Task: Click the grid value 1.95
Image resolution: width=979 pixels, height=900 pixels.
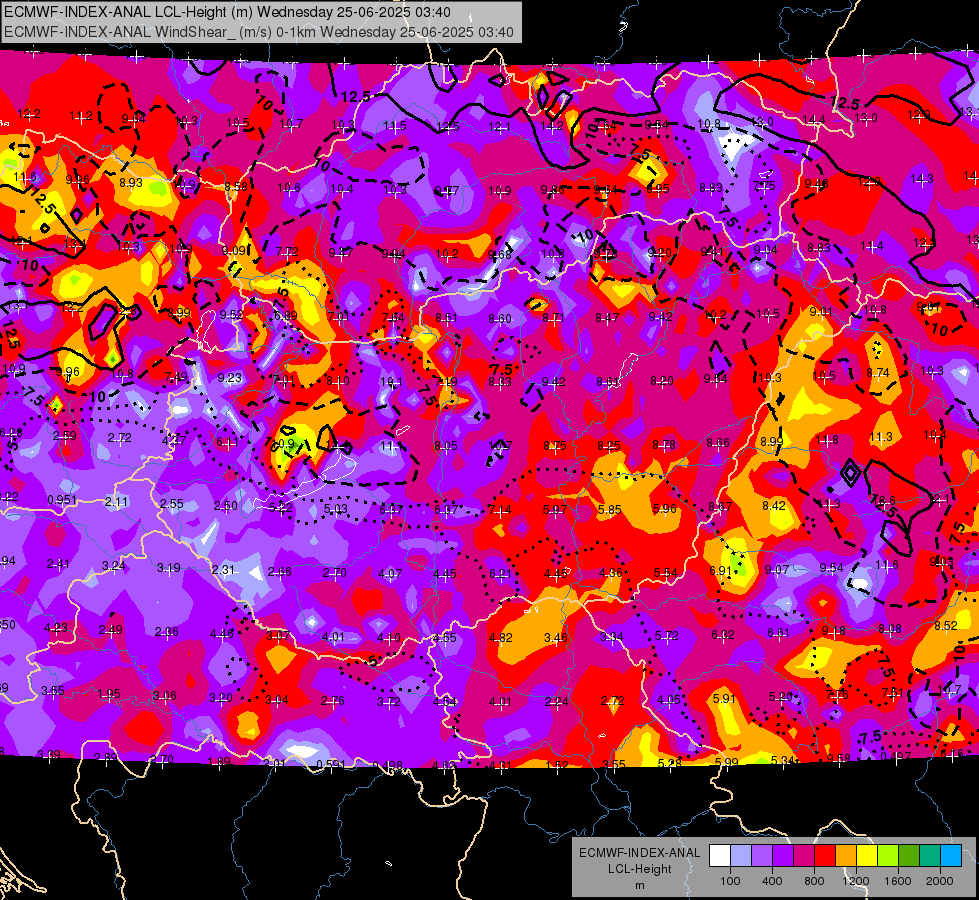Action: (x=109, y=694)
